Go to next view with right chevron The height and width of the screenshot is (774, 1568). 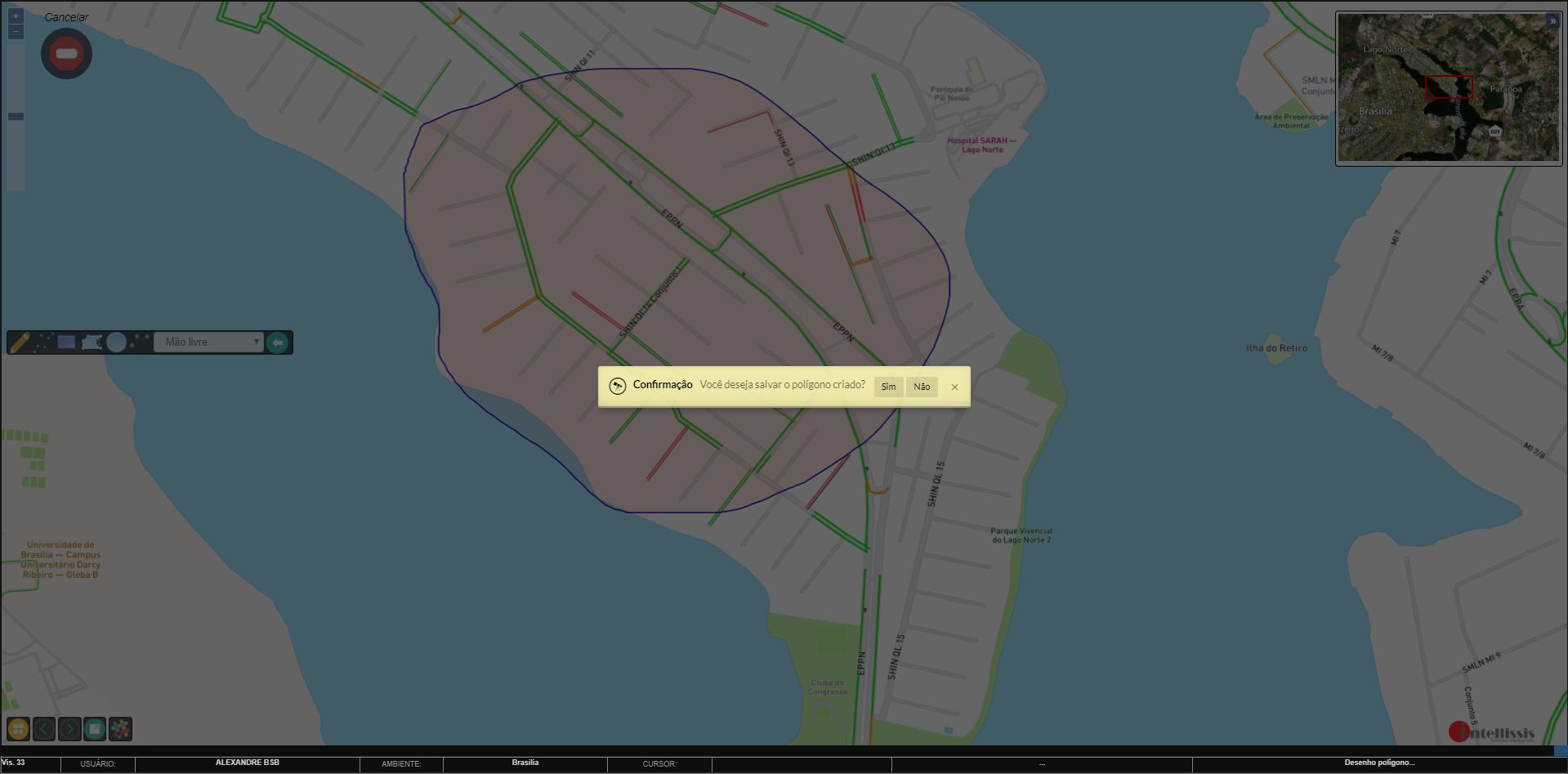(69, 728)
